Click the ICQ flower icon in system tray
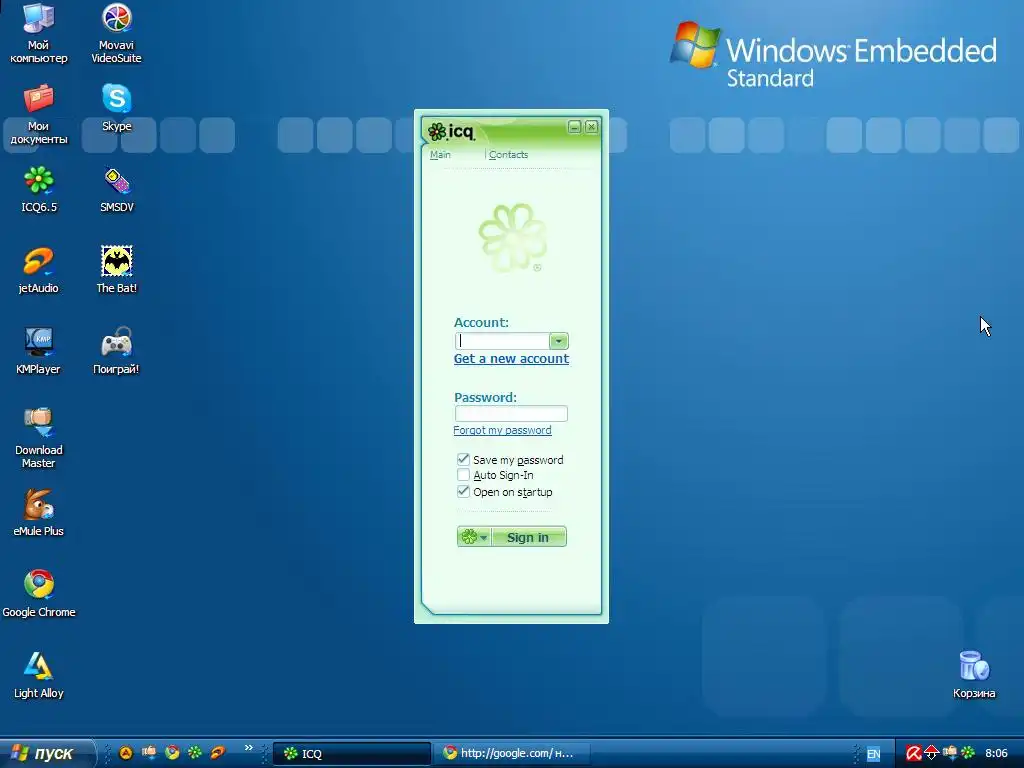The height and width of the screenshot is (768, 1024). [x=968, y=753]
